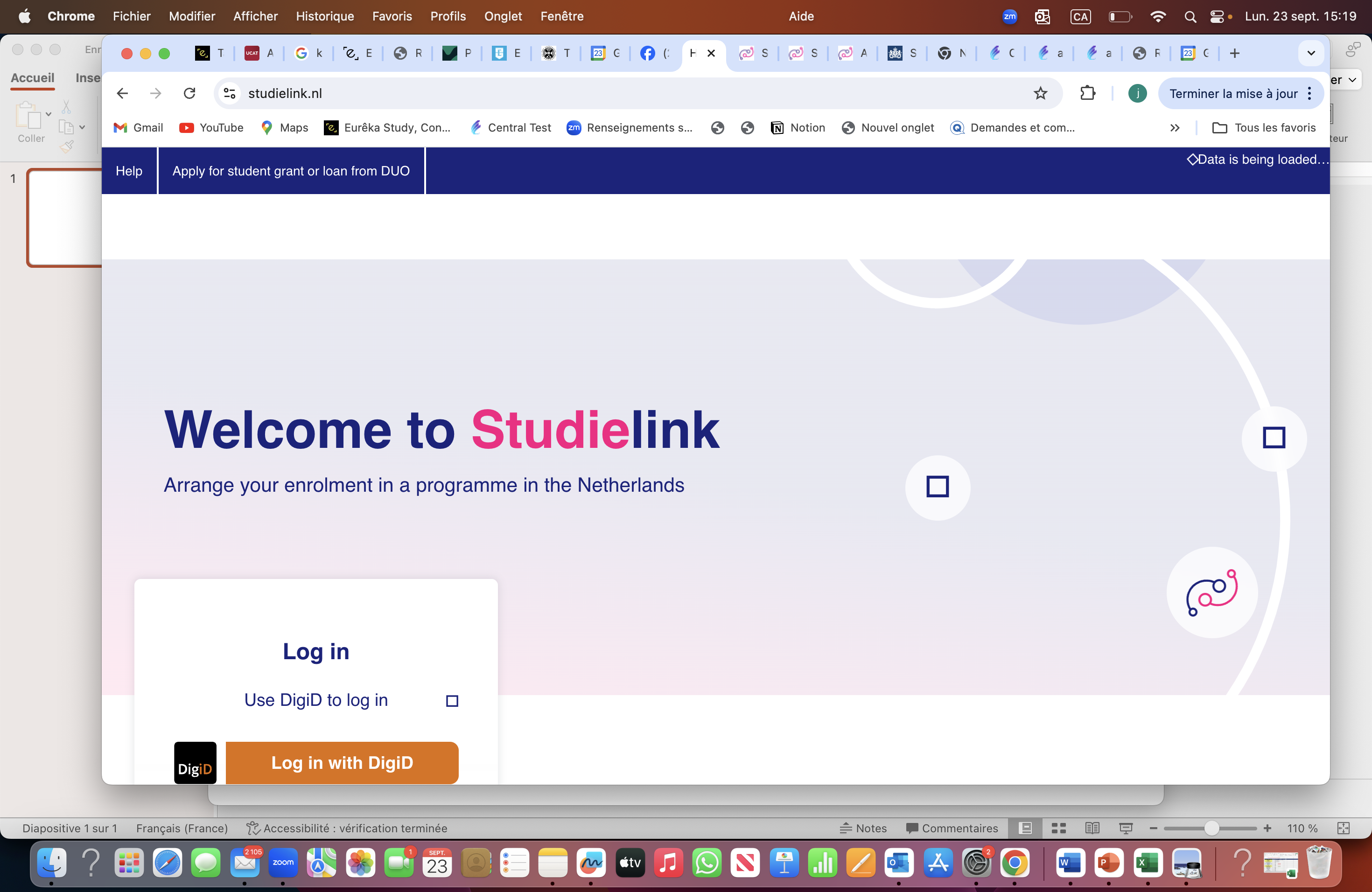This screenshot has width=1372, height=892.
Task: Click the DigiD logo icon
Action: 195,762
